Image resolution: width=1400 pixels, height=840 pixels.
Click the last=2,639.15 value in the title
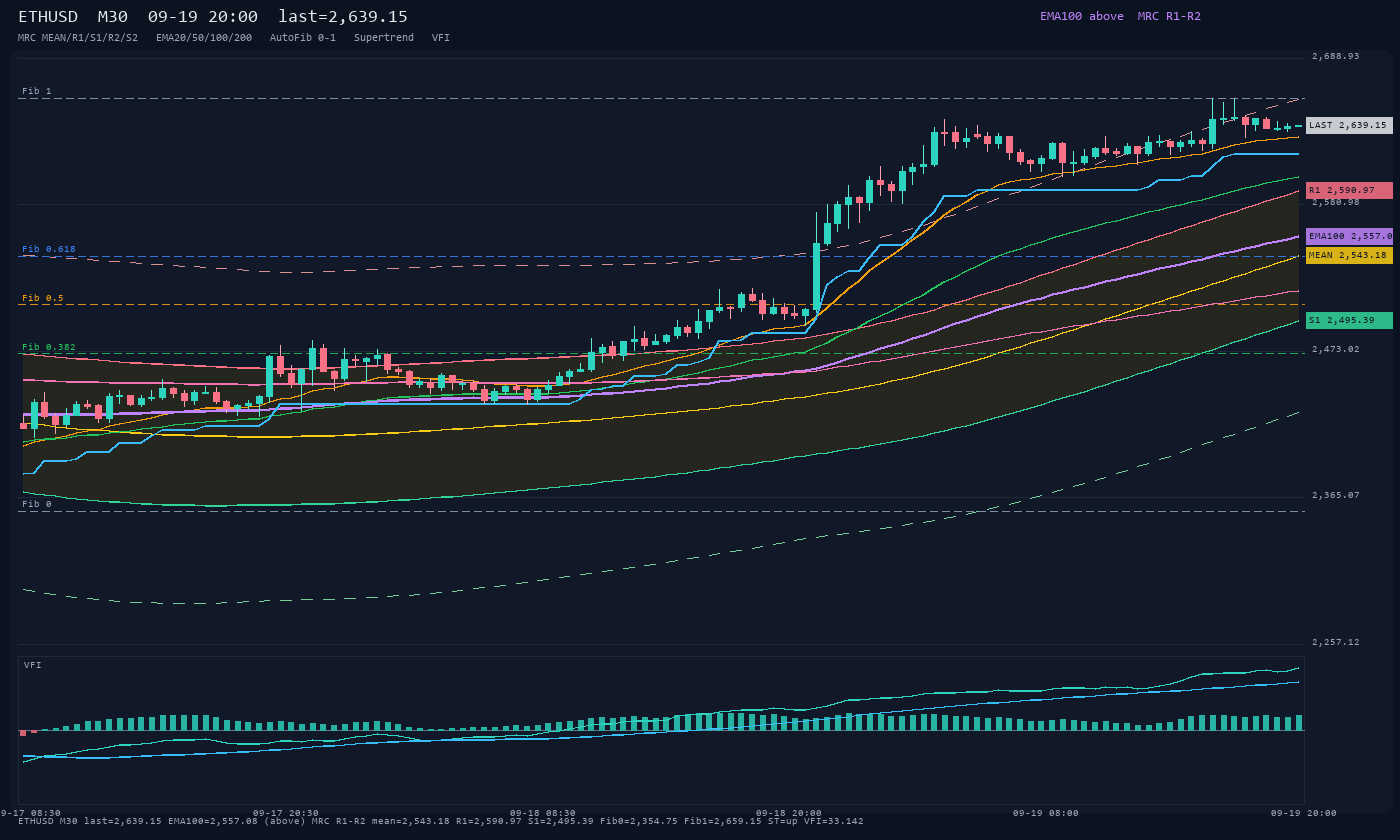[x=343, y=17]
